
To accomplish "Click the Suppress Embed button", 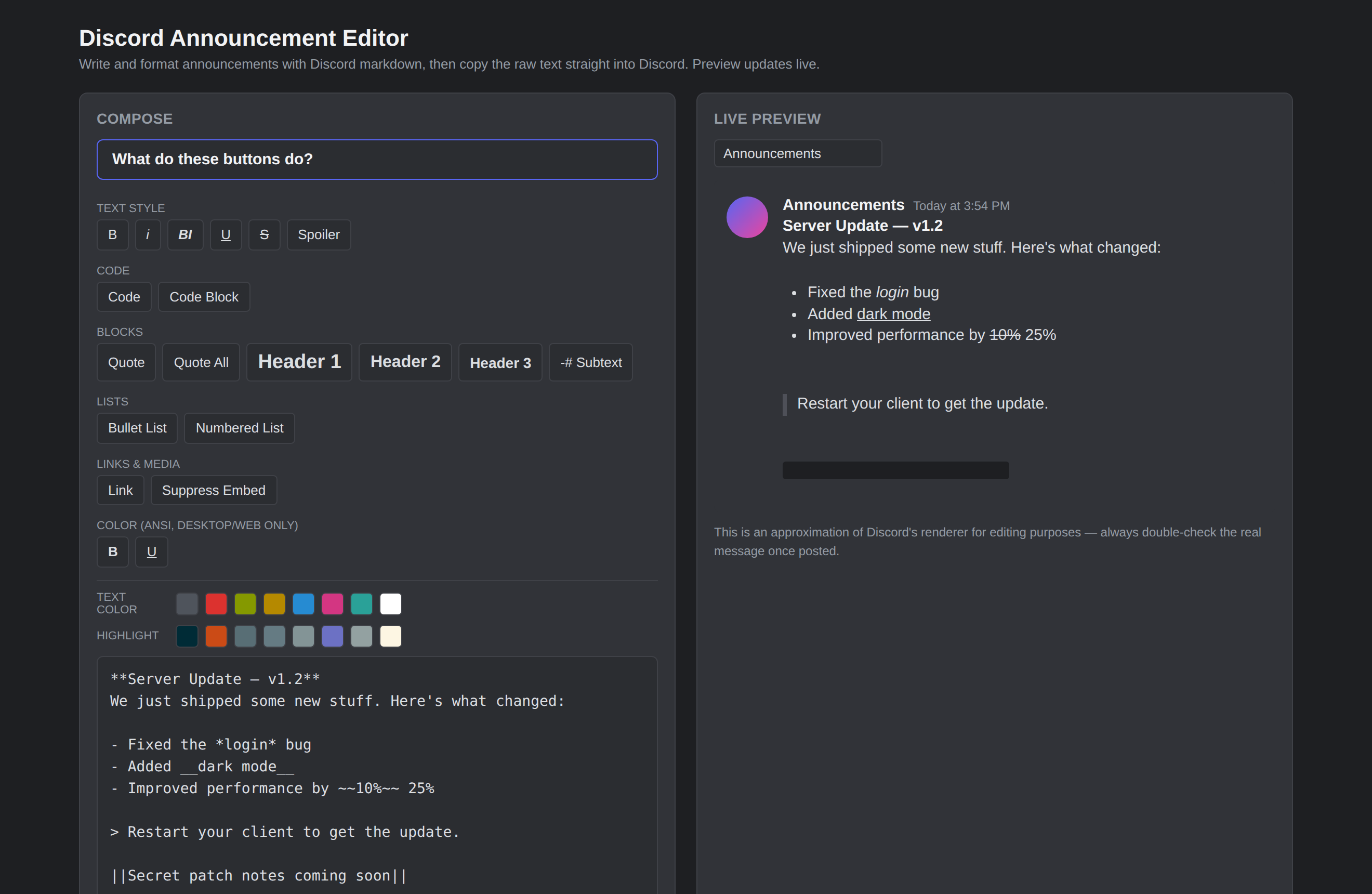I will 214,490.
